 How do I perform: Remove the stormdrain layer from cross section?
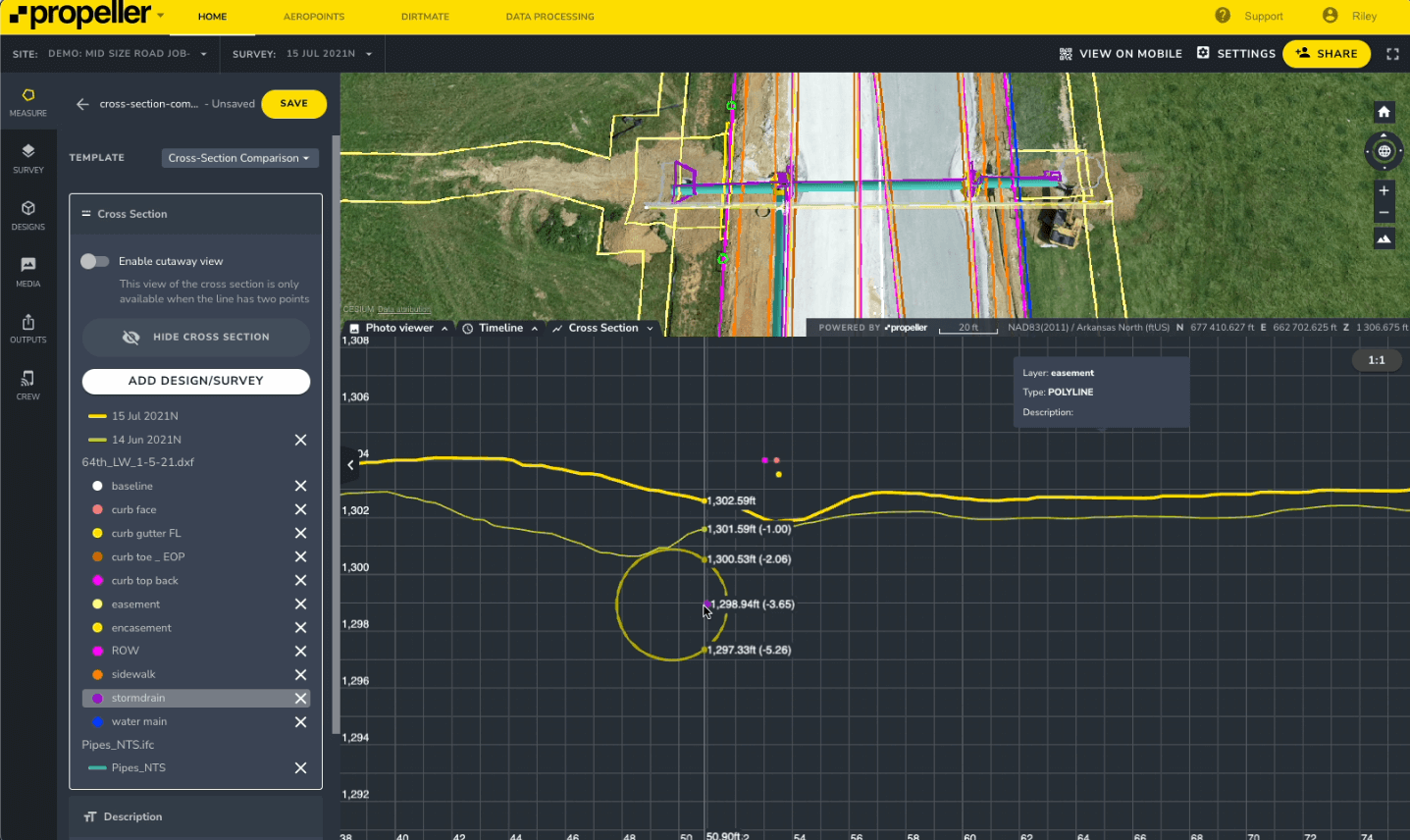pyautogui.click(x=301, y=698)
